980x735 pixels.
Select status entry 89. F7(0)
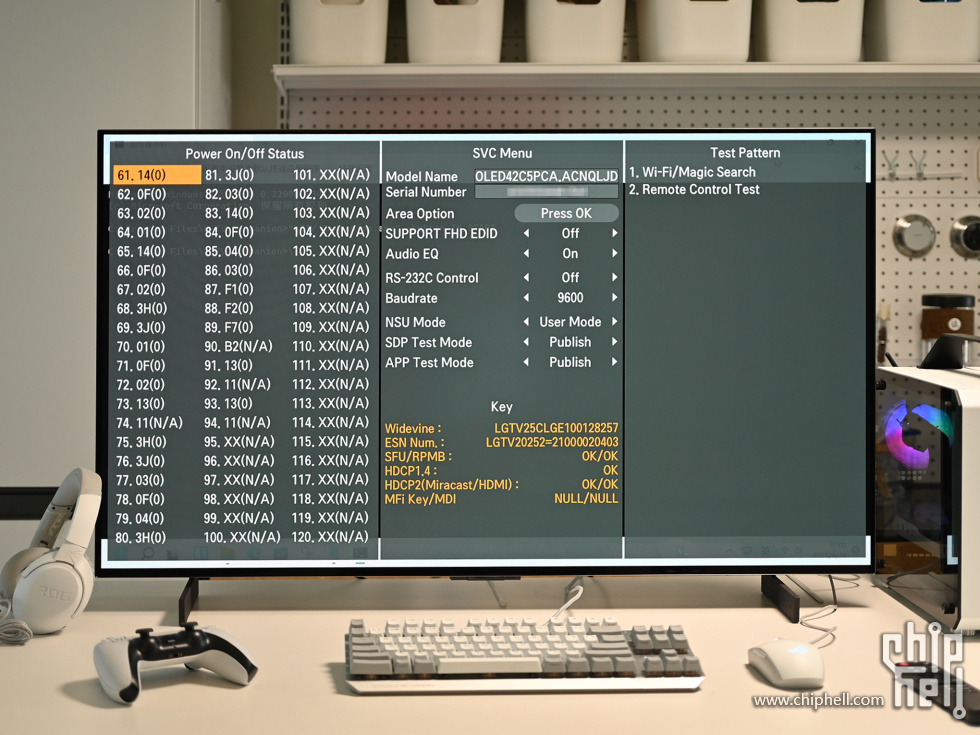(229, 328)
